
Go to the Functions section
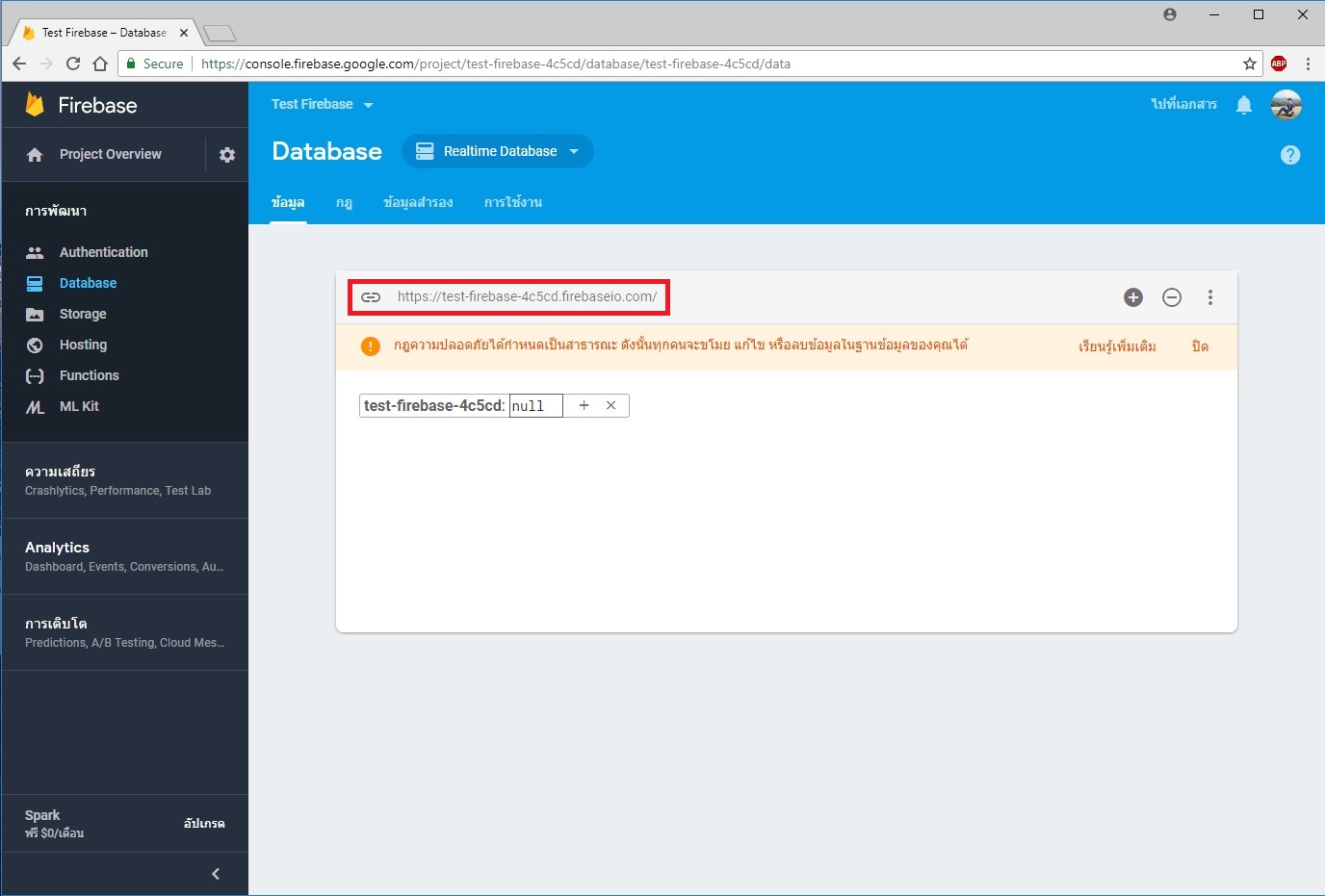click(x=90, y=375)
